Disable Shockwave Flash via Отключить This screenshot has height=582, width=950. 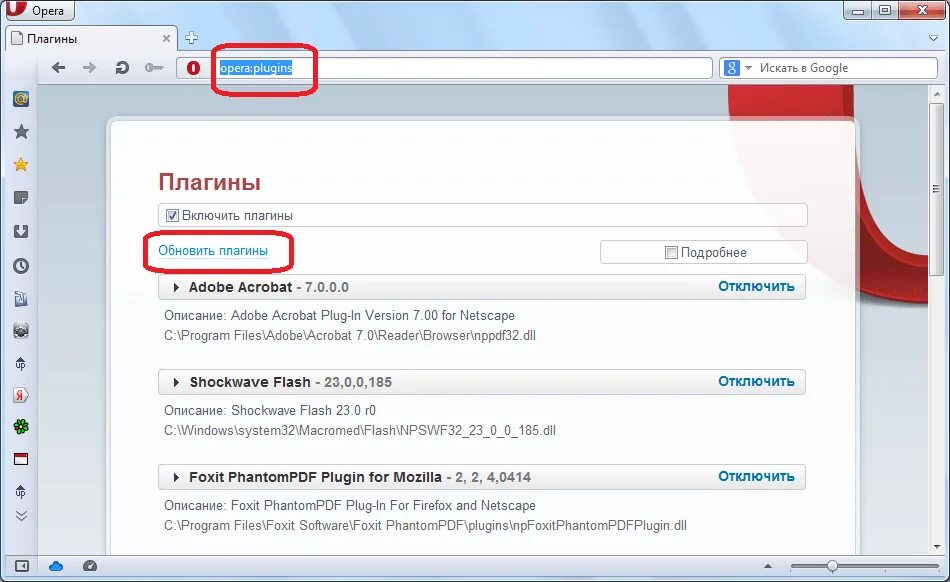point(756,382)
